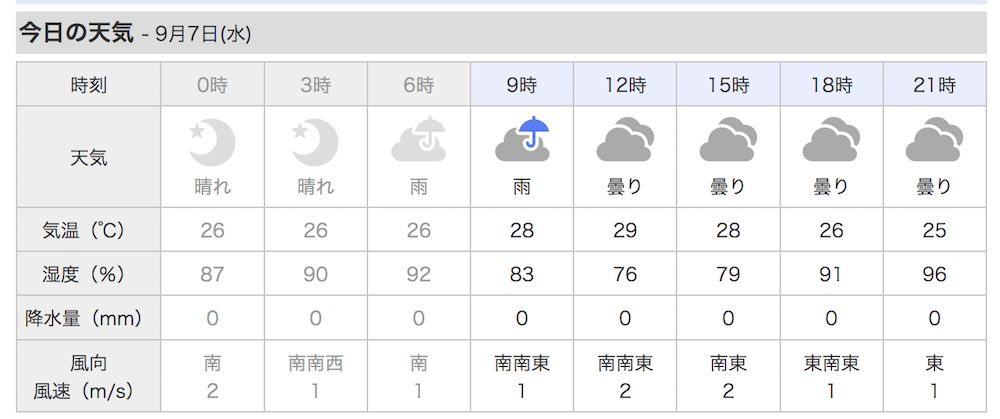Click the cloudy icon for 18時
Screen dimensions: 1000x419
point(831,139)
